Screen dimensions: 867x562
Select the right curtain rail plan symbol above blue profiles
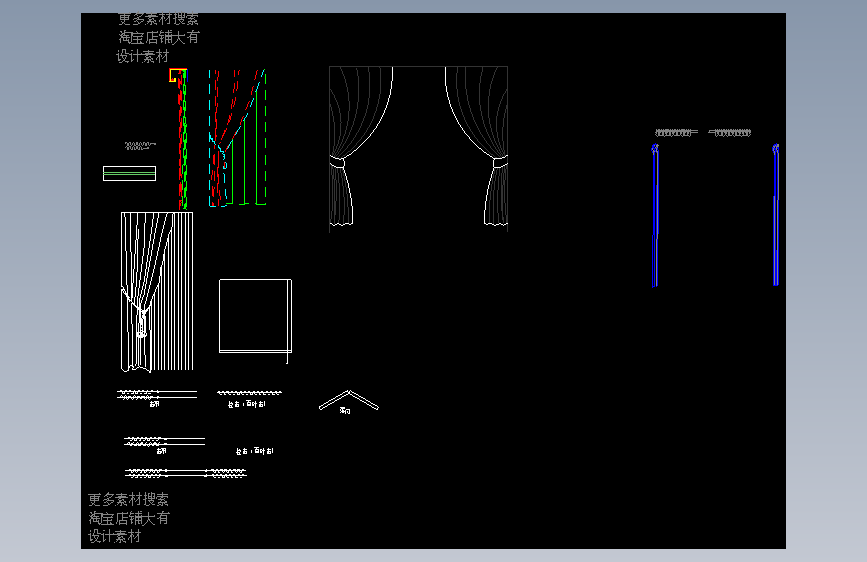point(730,133)
